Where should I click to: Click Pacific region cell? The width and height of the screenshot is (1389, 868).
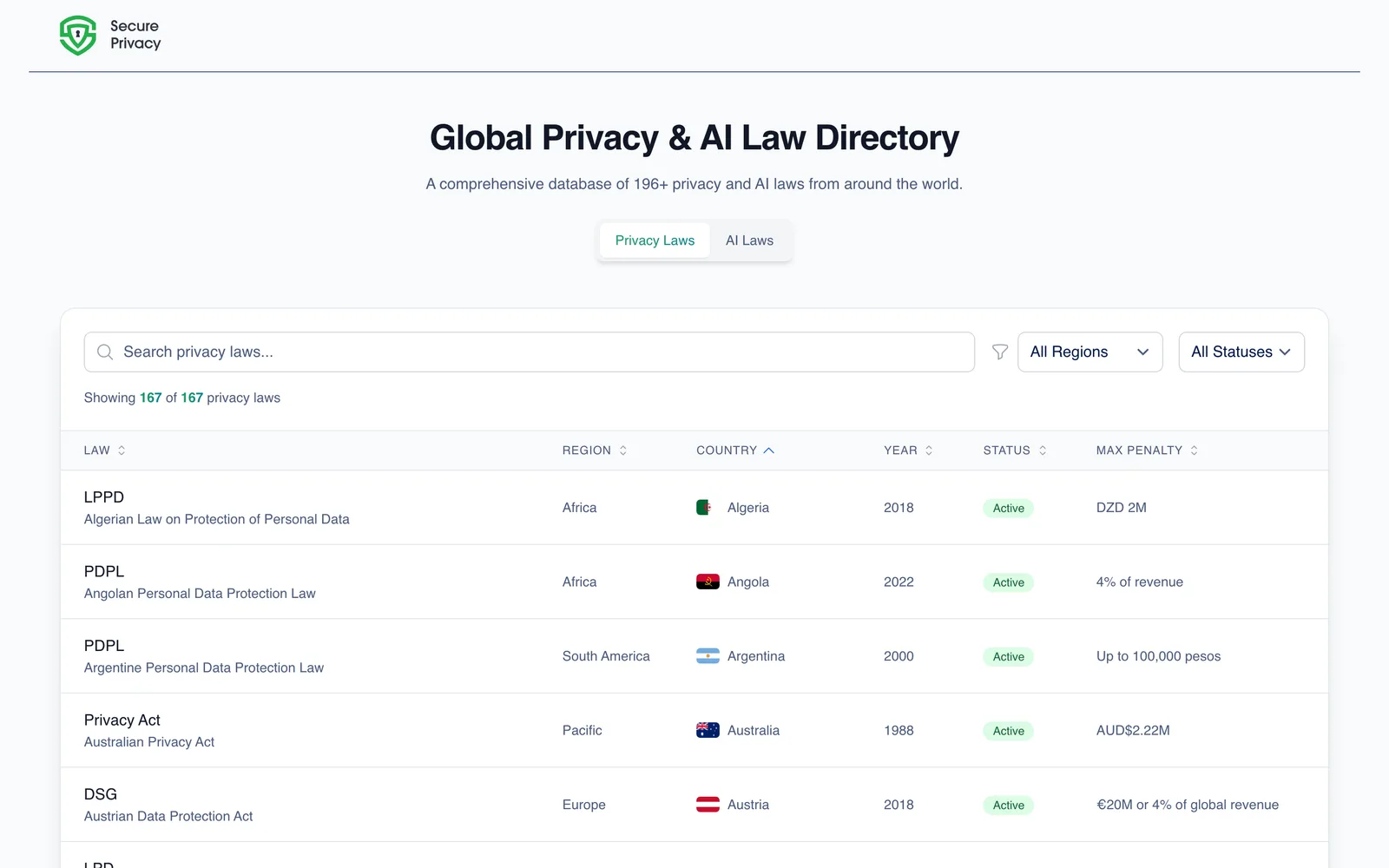coord(582,730)
